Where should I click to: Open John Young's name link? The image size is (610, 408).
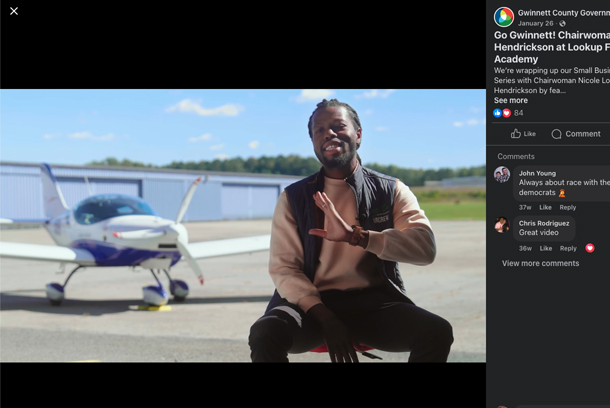click(537, 173)
